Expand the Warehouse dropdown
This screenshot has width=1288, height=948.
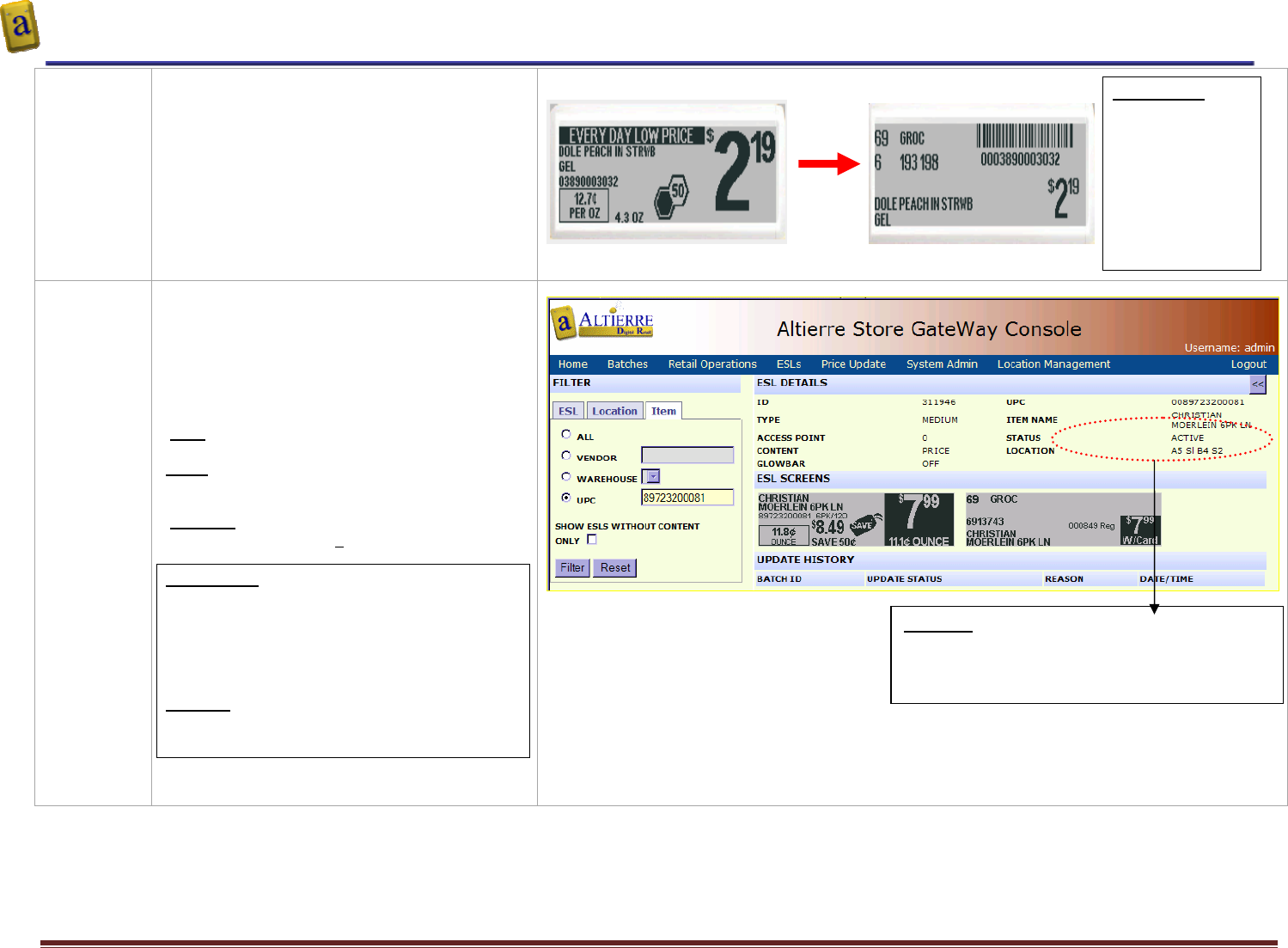coord(653,476)
